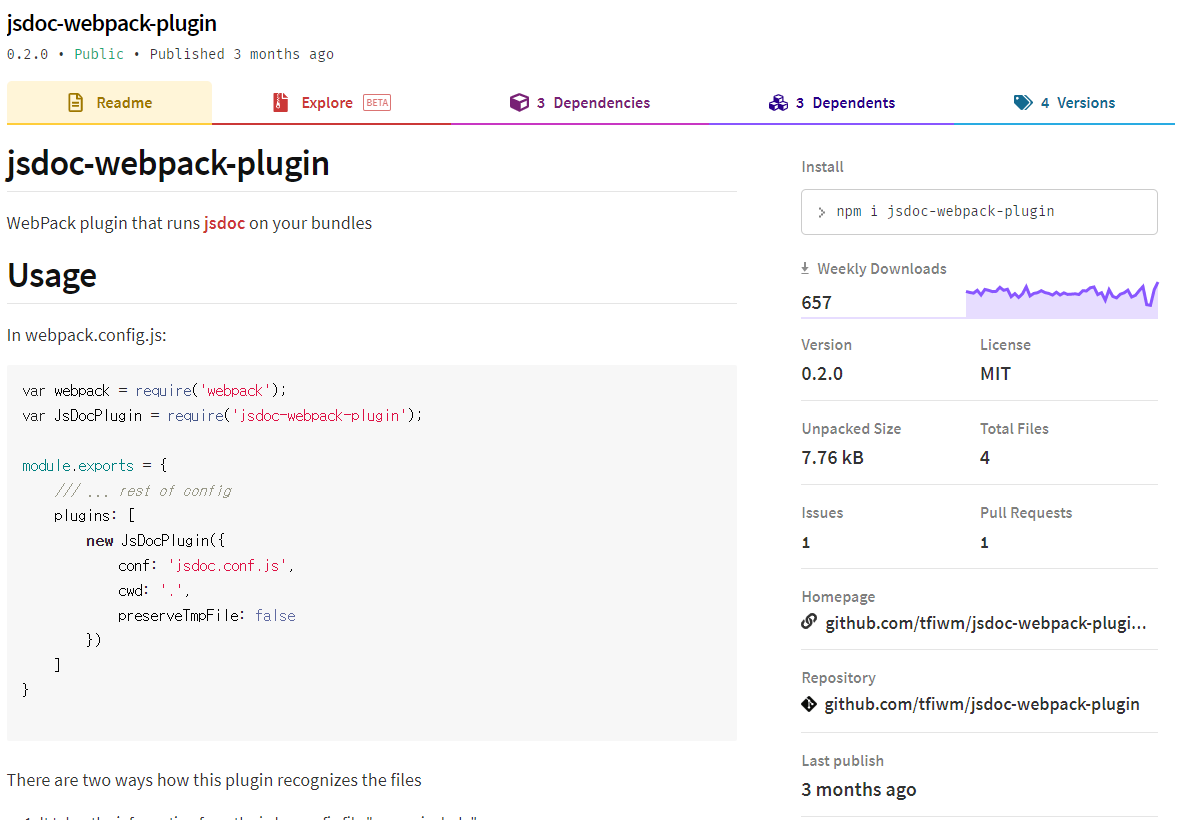Follow the jsdoc link in description
1197x820 pixels.
(x=224, y=223)
